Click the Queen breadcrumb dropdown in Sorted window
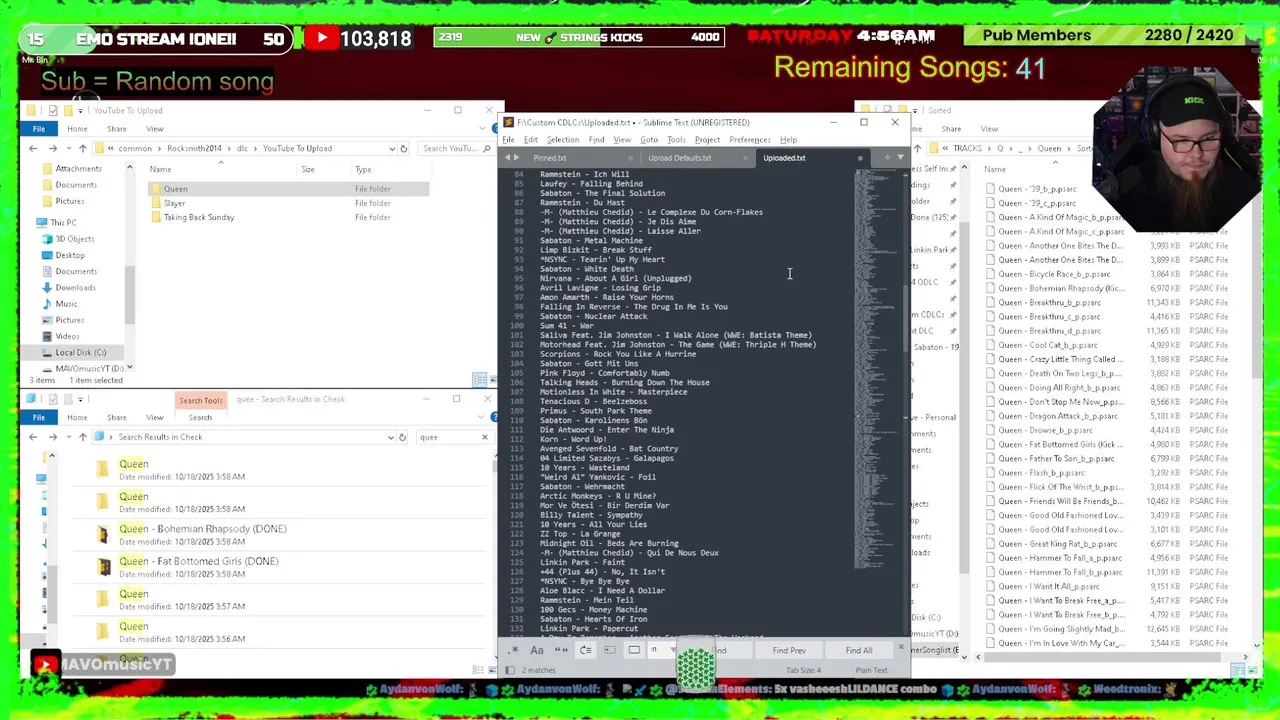1280x720 pixels. 1067,148
